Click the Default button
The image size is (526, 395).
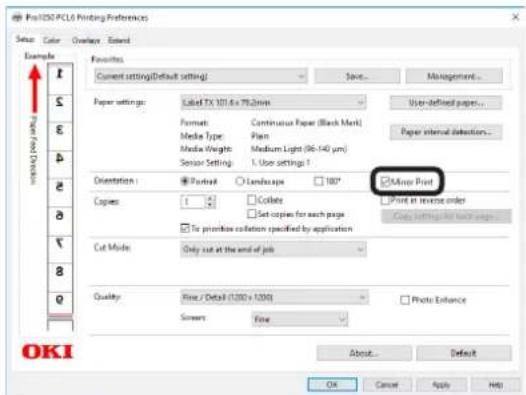coord(464,353)
